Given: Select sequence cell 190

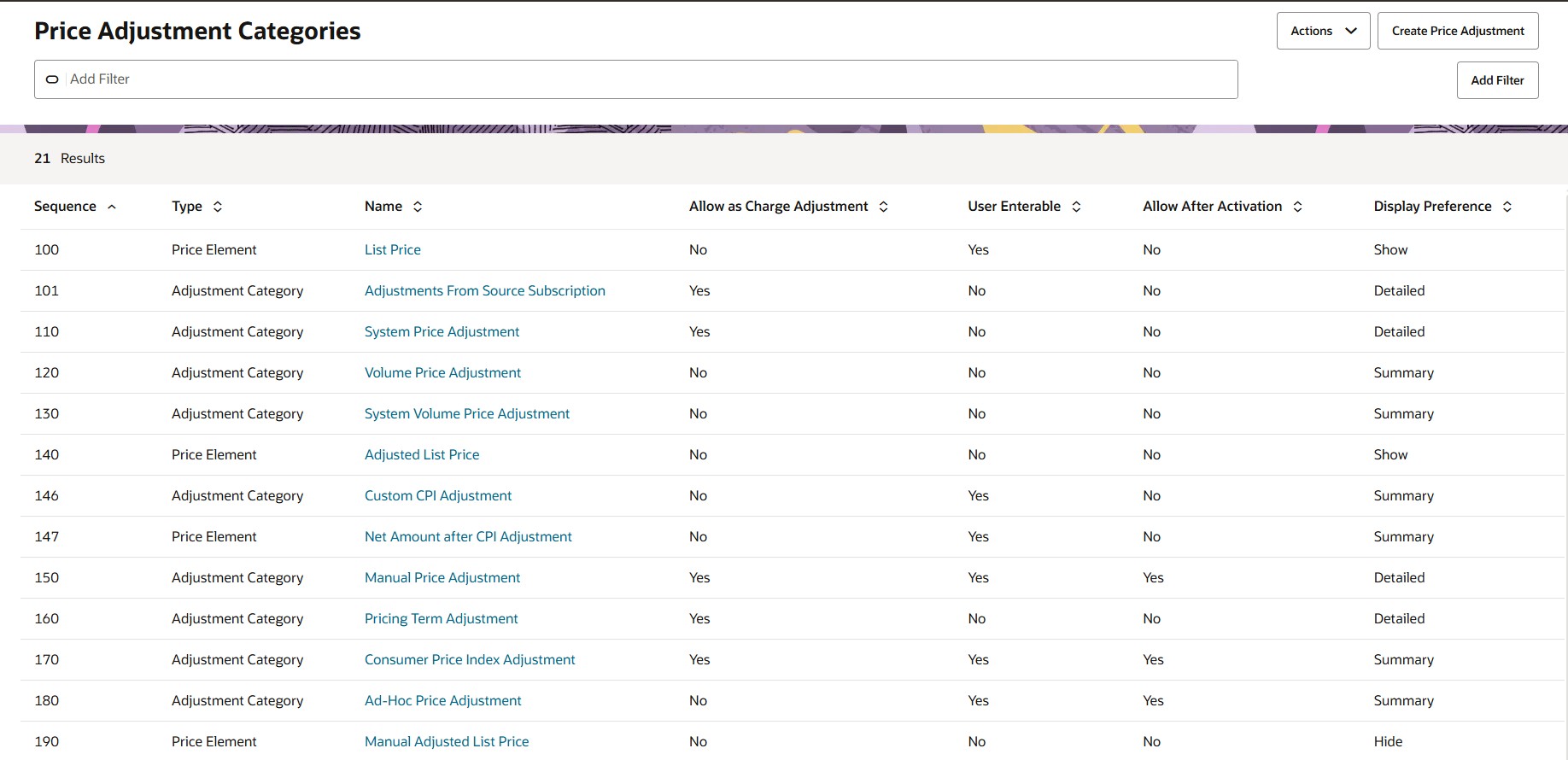Looking at the screenshot, I should point(47,741).
